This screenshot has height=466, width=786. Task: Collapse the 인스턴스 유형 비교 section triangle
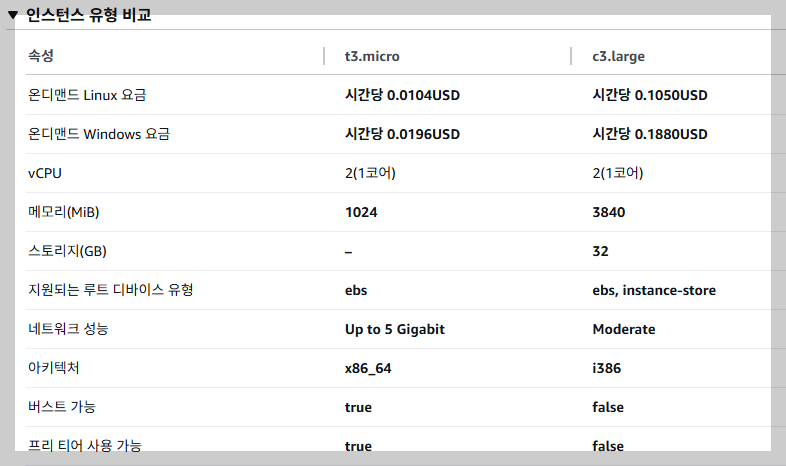pos(13,15)
